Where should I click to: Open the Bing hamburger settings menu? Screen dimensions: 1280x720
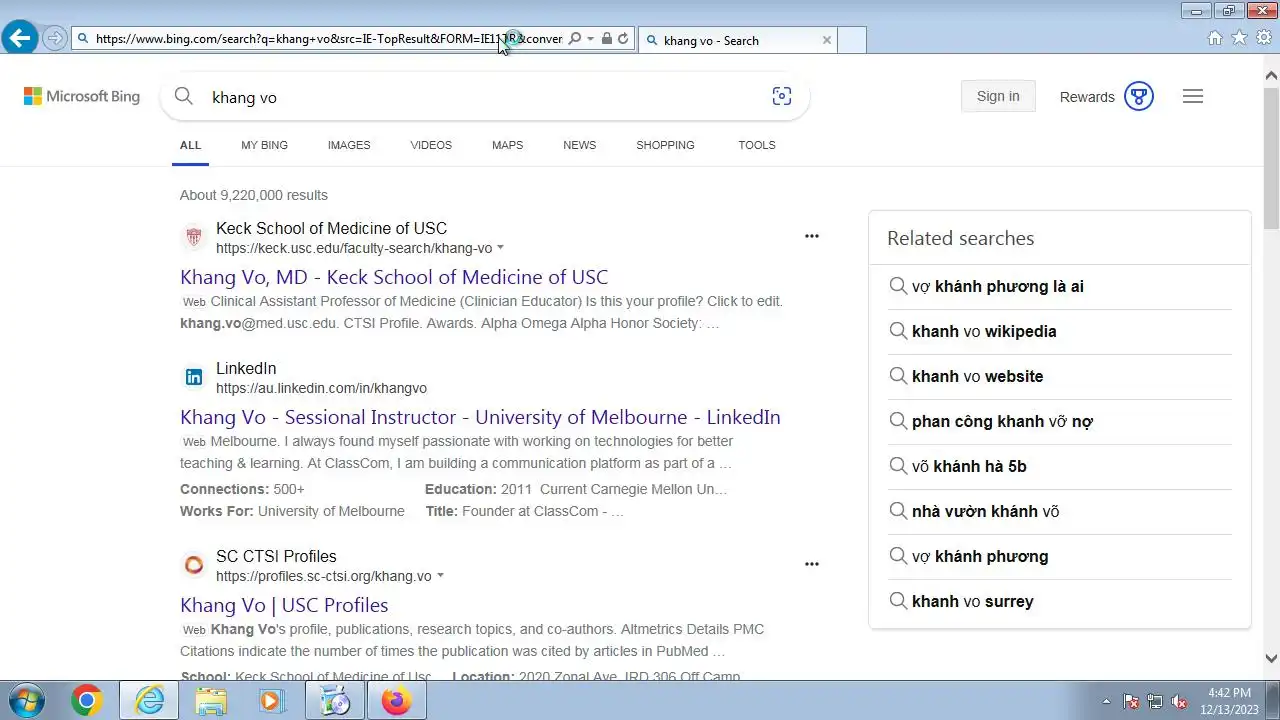[1193, 96]
